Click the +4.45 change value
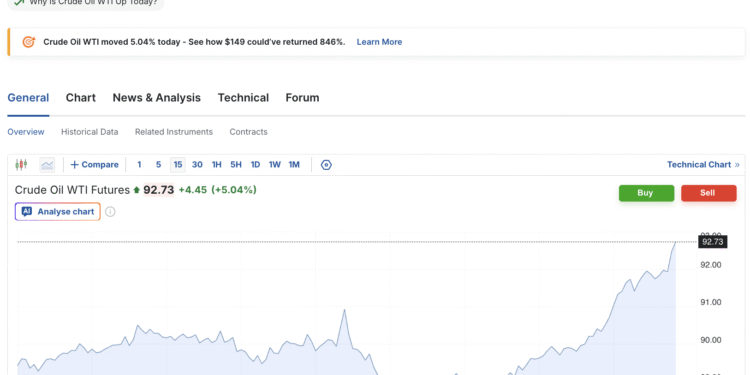The width and height of the screenshot is (750, 375). click(193, 190)
